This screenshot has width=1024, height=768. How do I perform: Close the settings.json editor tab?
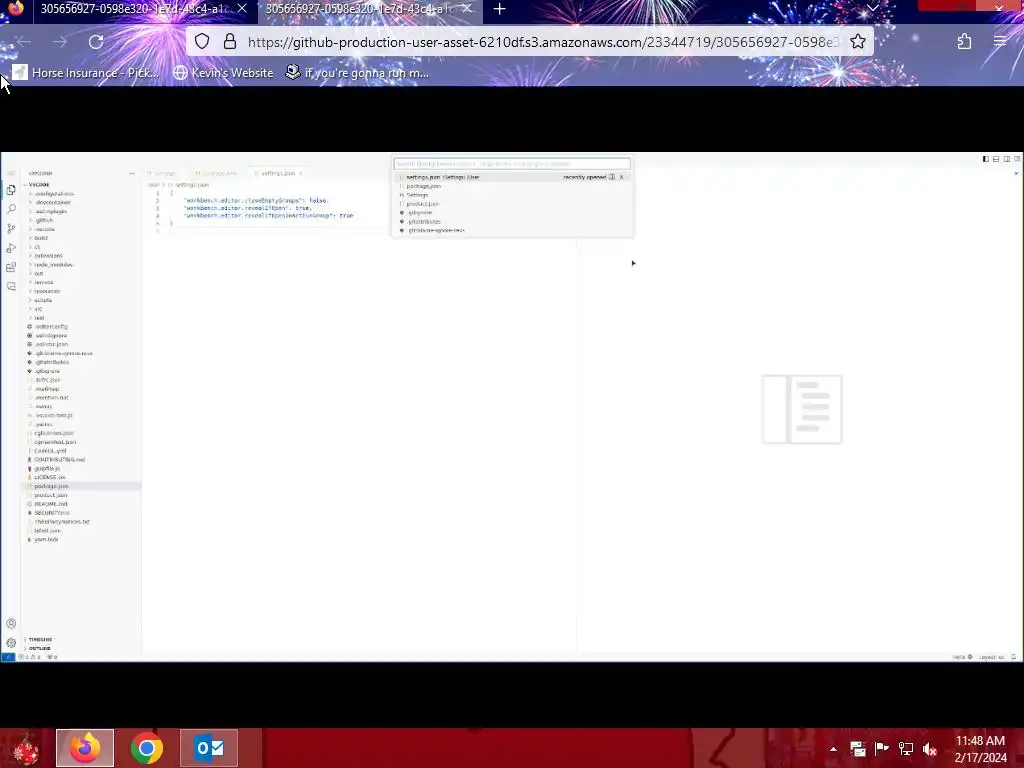300,174
